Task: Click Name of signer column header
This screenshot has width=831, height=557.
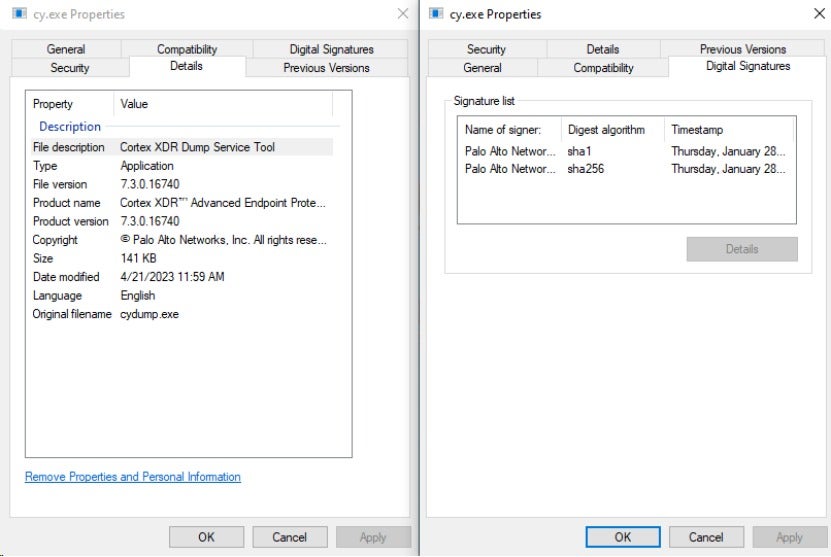Action: [x=509, y=129]
